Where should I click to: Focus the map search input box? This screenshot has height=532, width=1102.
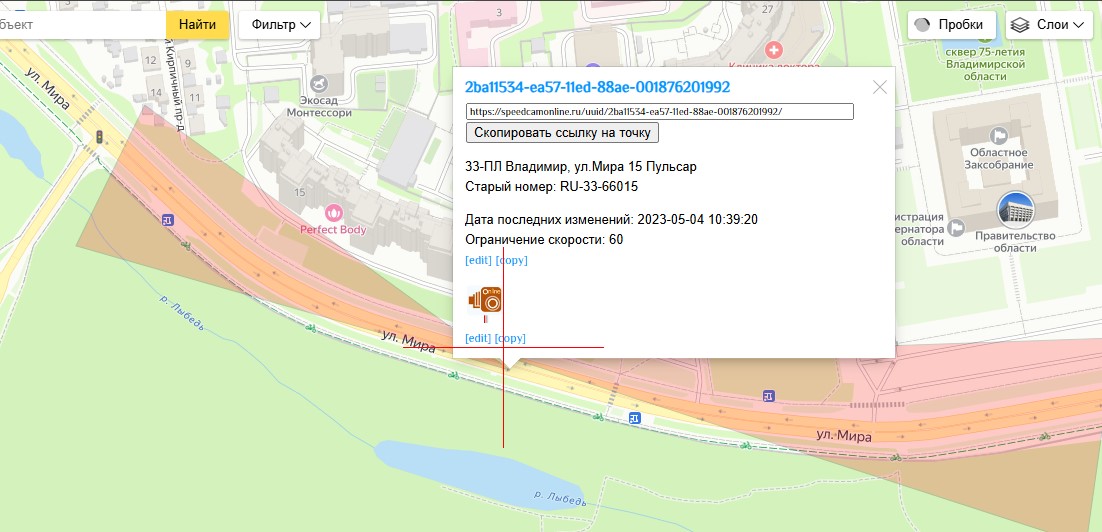pyautogui.click(x=80, y=25)
